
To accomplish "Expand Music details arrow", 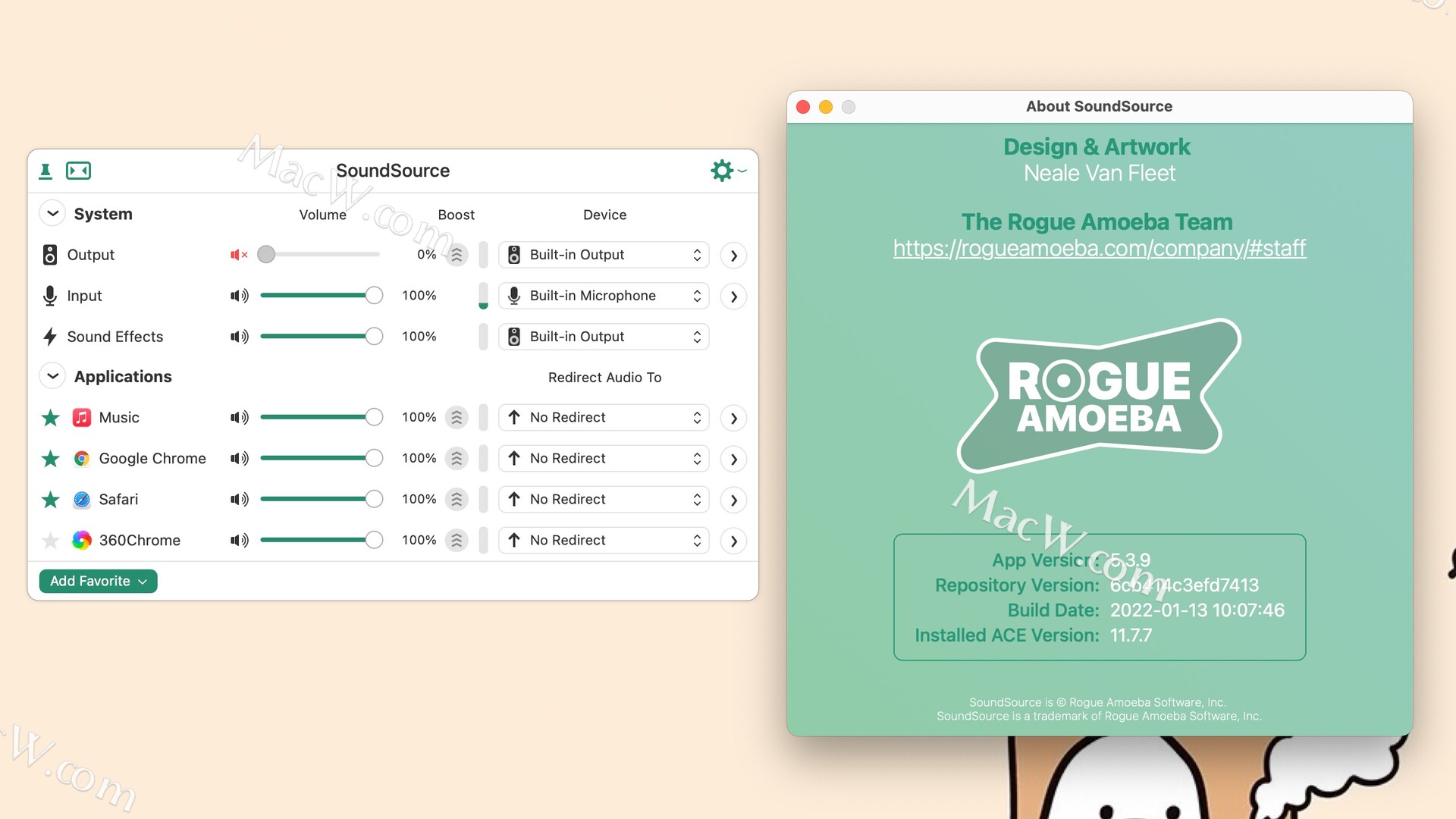I will pyautogui.click(x=733, y=418).
